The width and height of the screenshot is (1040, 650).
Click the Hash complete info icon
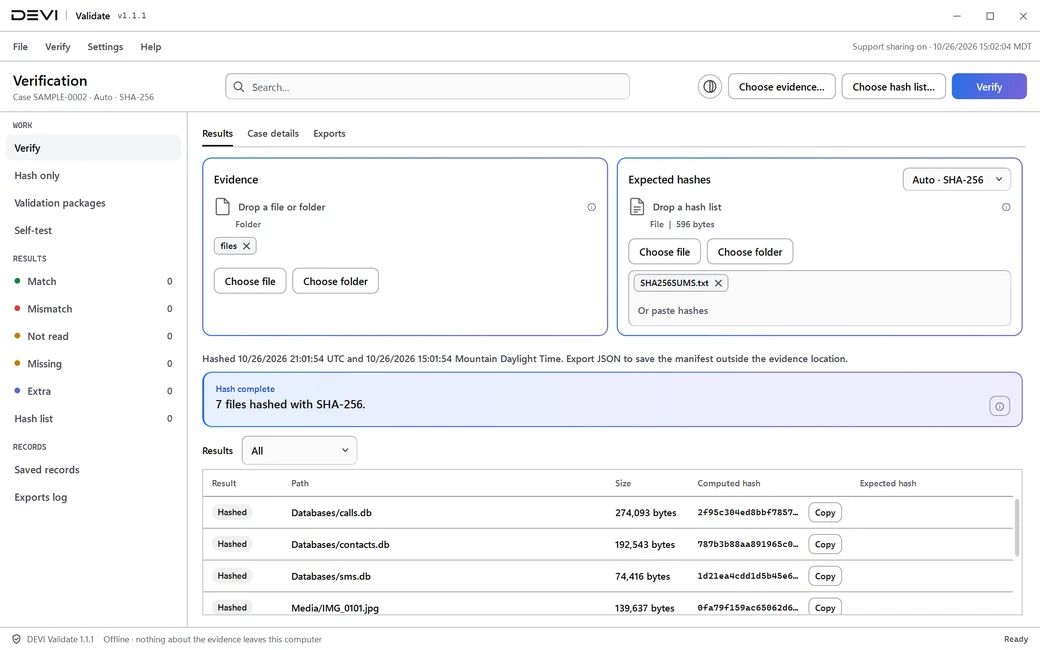pyautogui.click(x=1000, y=406)
